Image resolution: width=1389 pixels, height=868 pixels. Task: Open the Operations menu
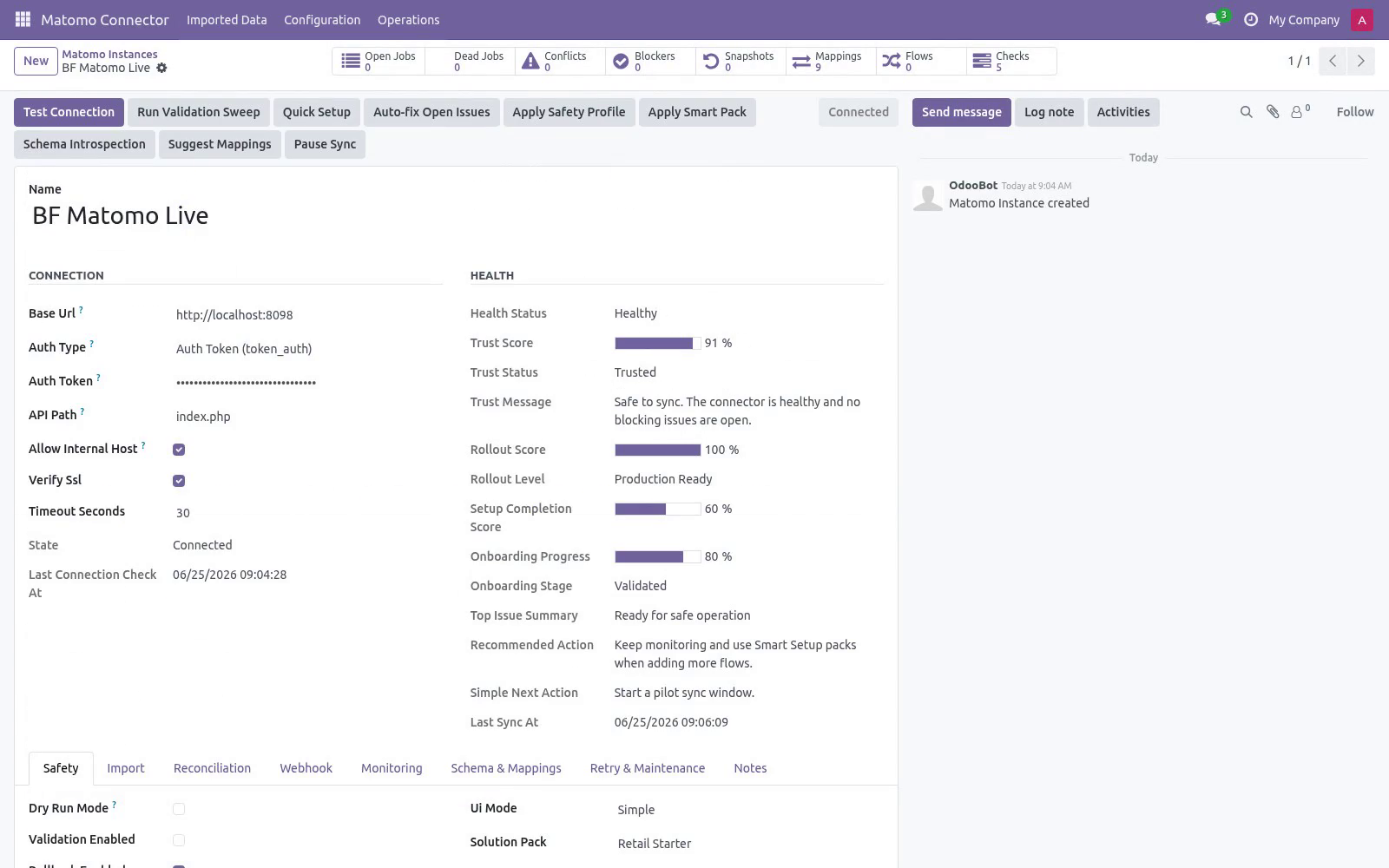click(408, 19)
